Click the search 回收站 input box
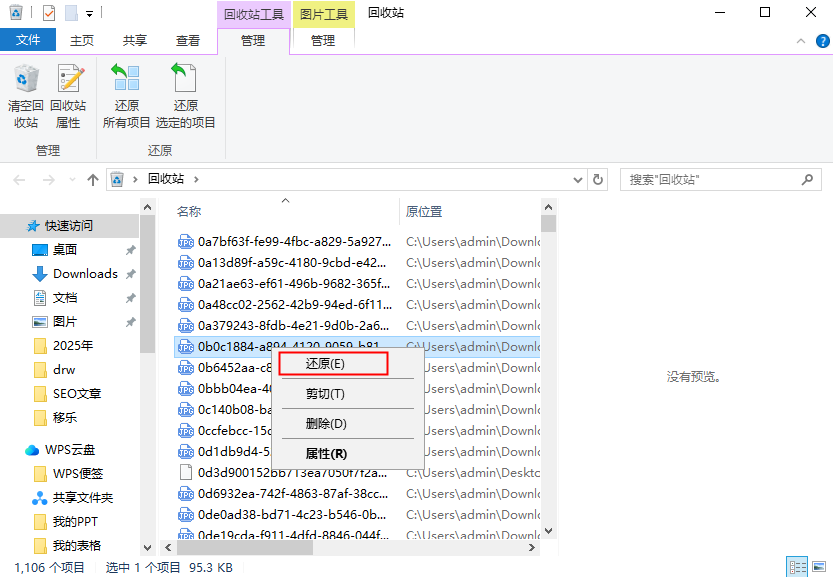Viewport: 833px width, 577px height. [x=710, y=179]
